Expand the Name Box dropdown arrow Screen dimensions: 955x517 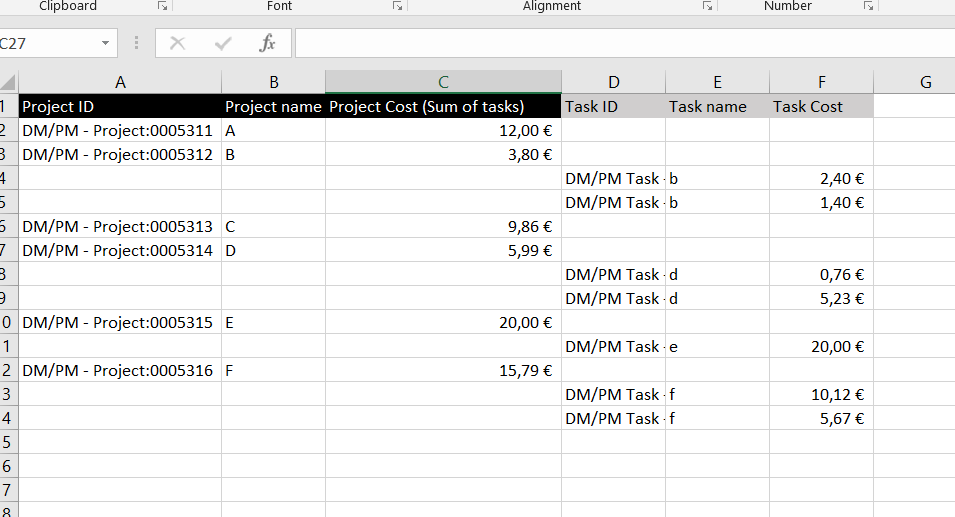105,43
